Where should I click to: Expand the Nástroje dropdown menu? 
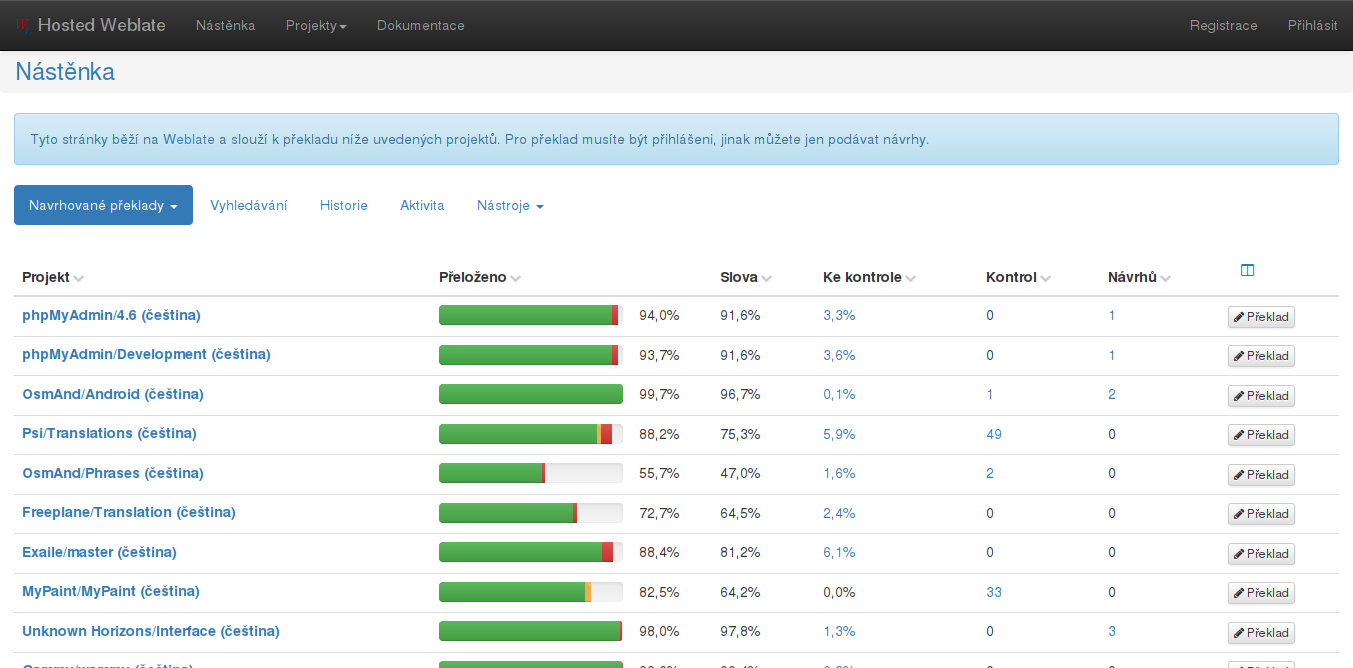(x=510, y=205)
